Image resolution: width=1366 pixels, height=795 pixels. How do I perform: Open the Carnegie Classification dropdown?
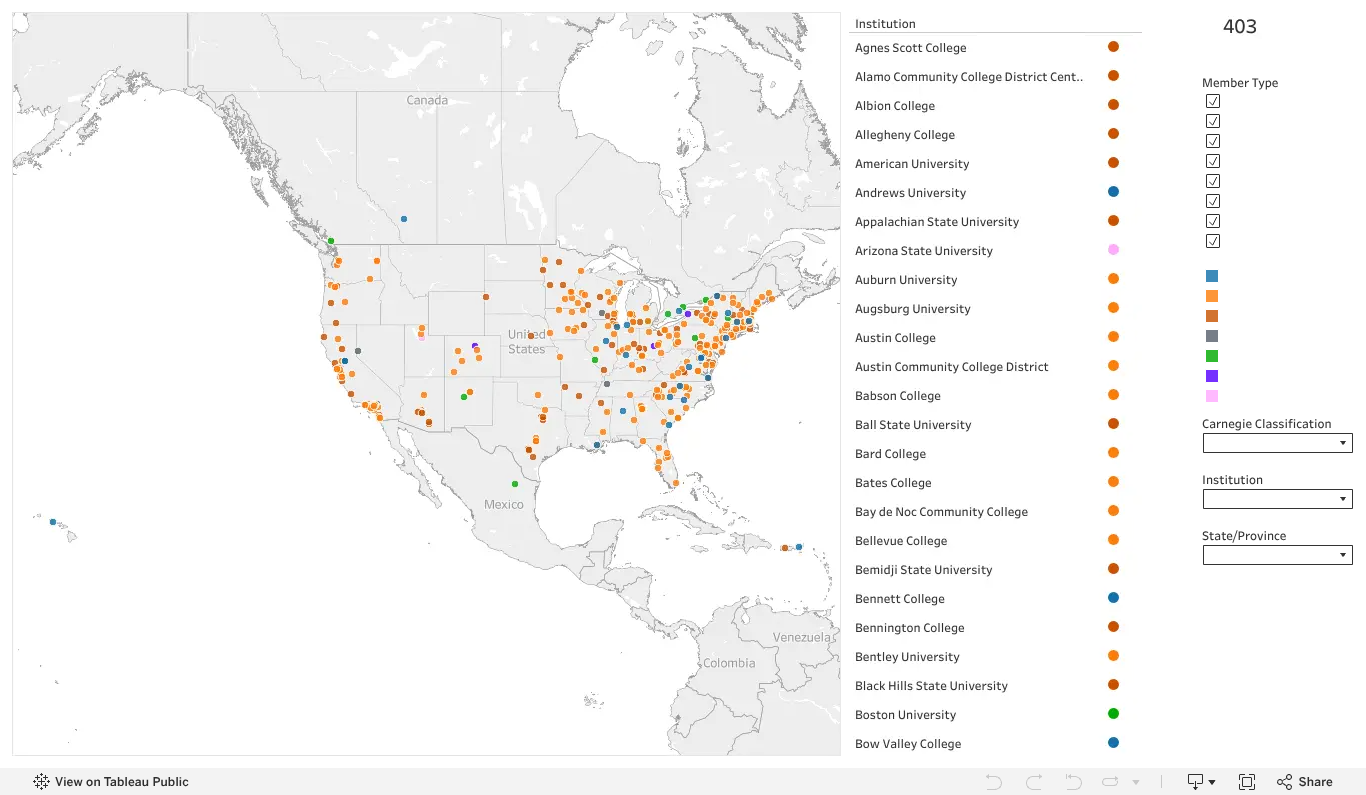tap(1277, 443)
